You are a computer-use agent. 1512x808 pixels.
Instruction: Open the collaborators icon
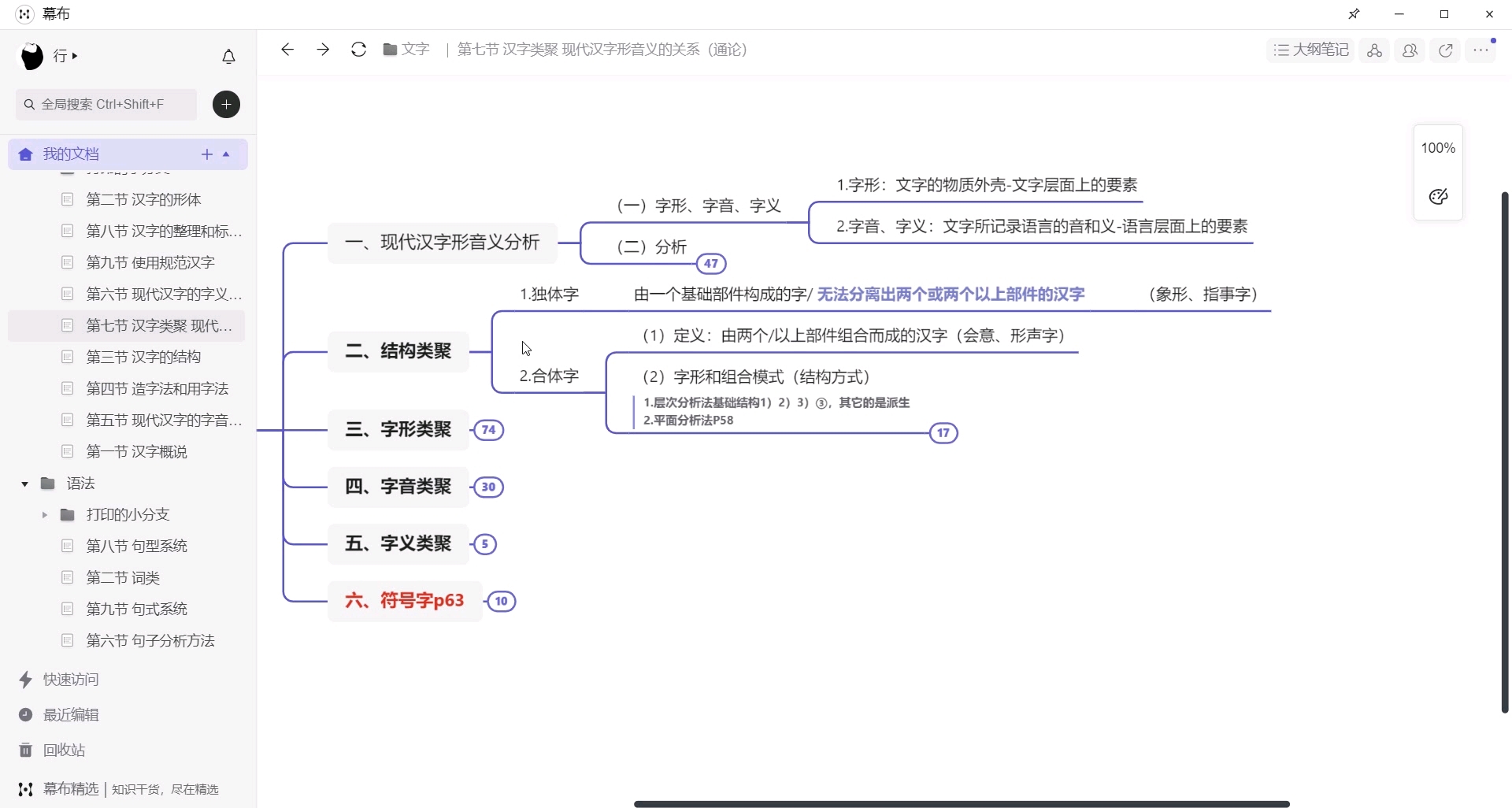[1410, 50]
